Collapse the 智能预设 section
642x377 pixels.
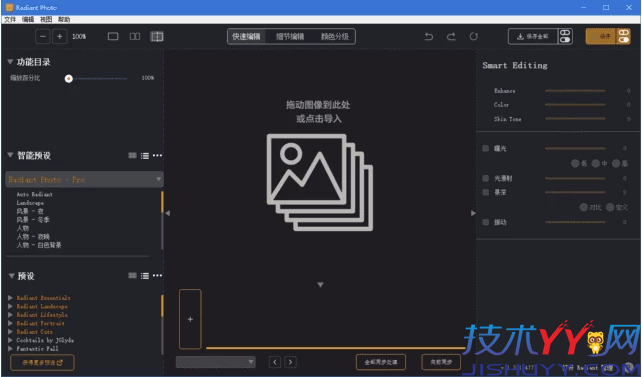[x=10, y=155]
